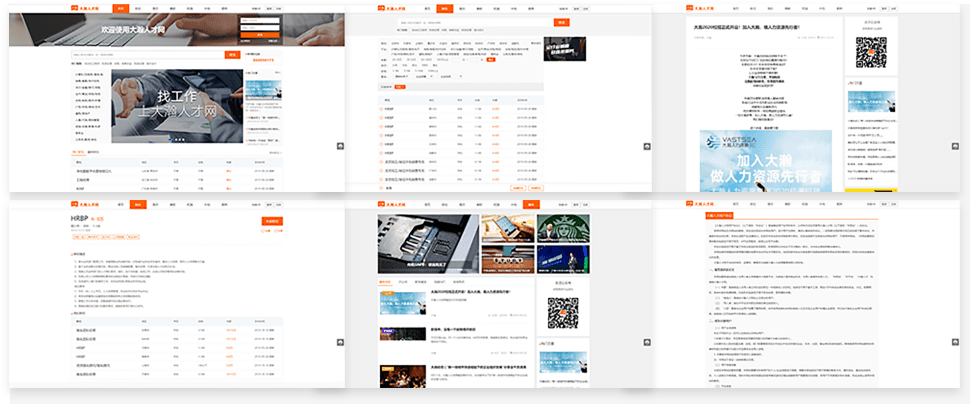Click the small orange confirm button in the salary filter row

(x=491, y=60)
